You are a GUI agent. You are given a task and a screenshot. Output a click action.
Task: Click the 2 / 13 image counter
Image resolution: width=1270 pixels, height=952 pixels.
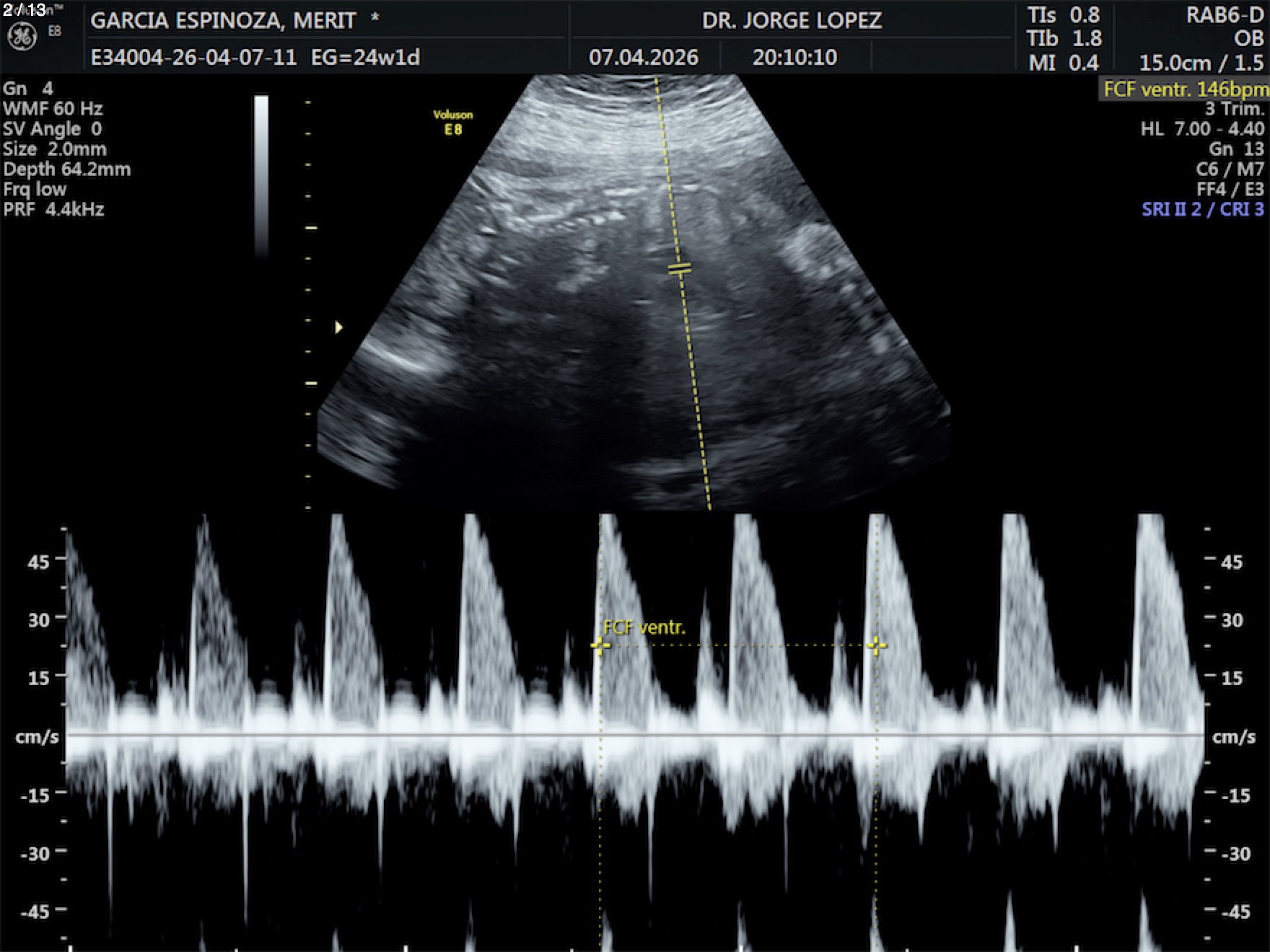[25, 10]
